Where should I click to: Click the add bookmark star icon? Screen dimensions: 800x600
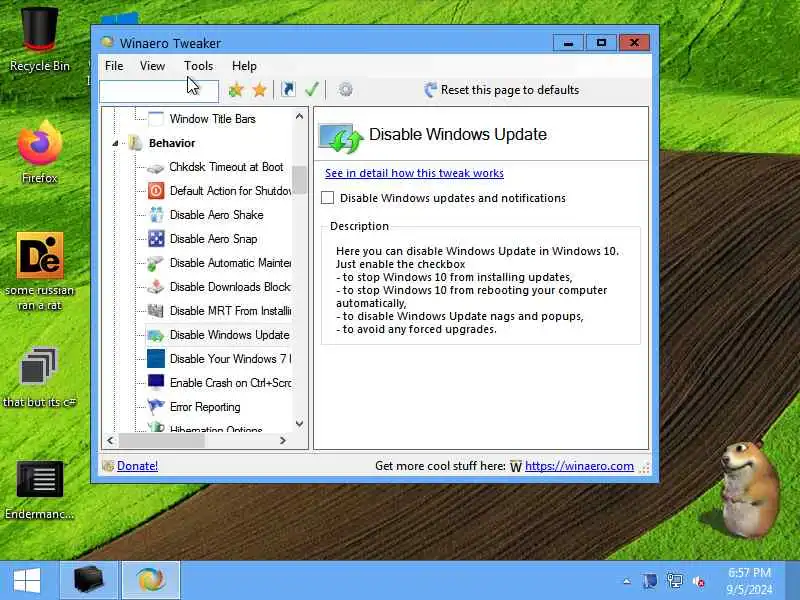[x=236, y=90]
